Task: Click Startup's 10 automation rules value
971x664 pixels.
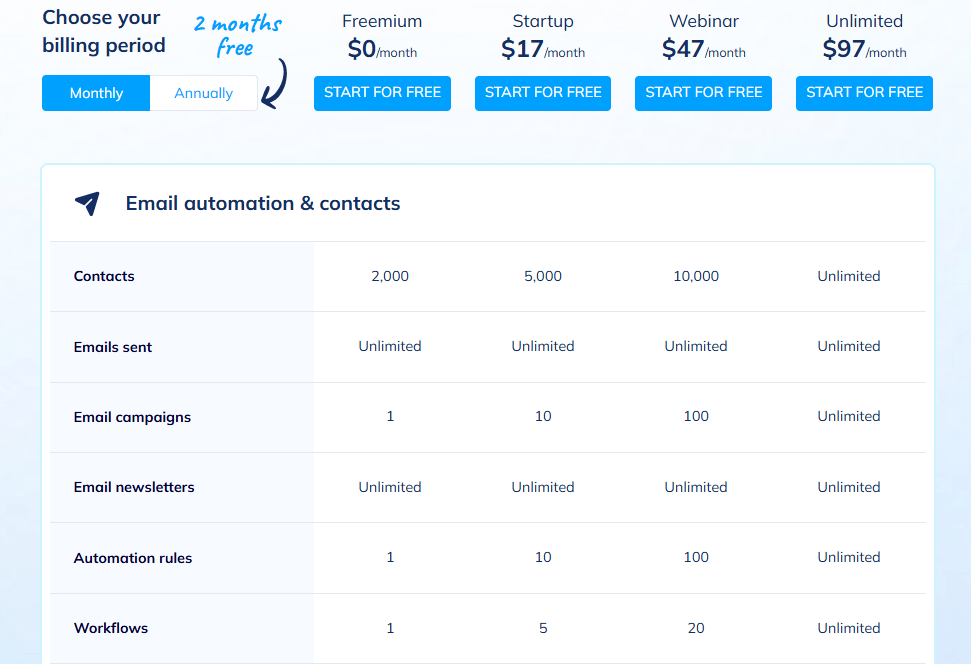Action: tap(543, 557)
